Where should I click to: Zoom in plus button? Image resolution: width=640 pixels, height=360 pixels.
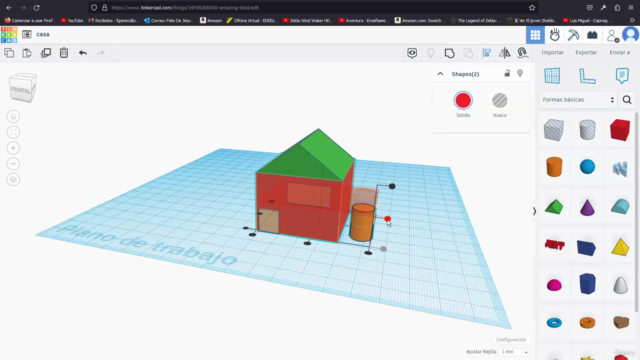[13, 148]
